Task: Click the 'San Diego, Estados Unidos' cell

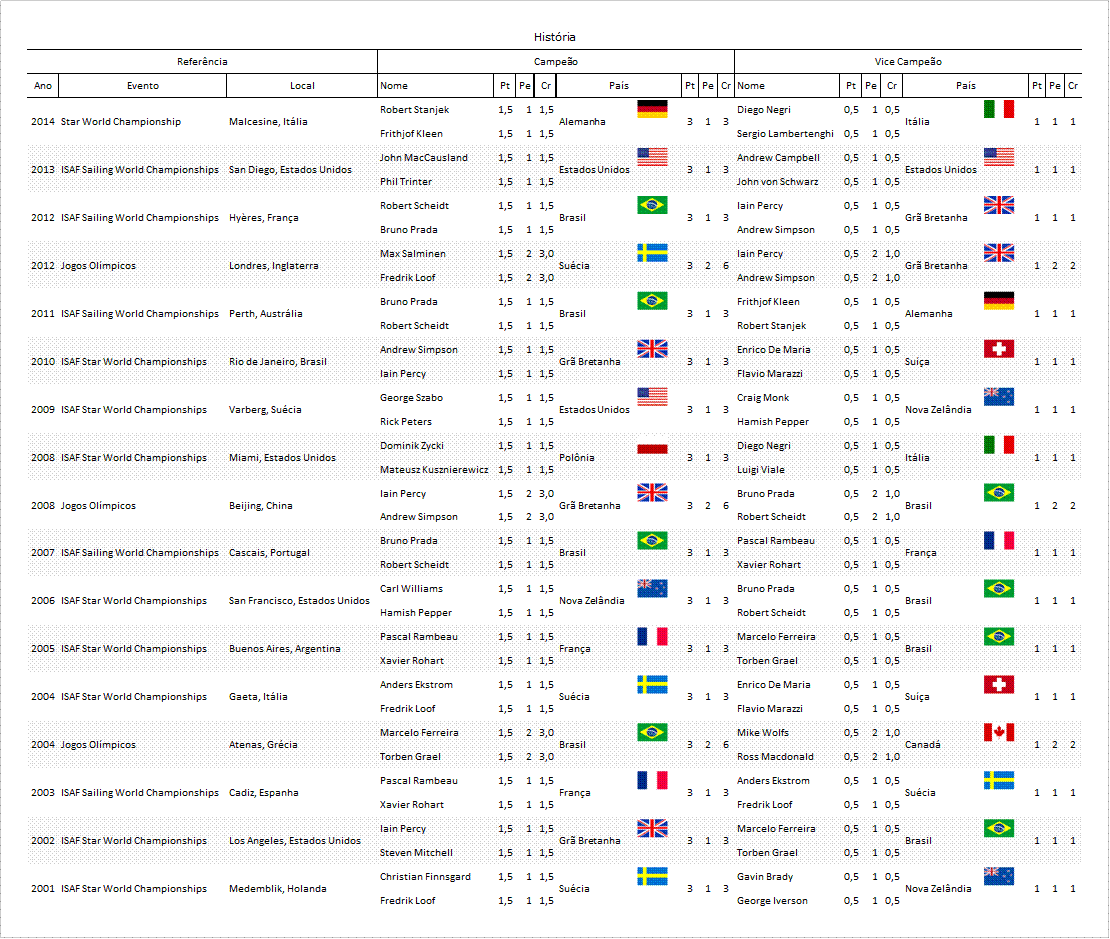Action: pyautogui.click(x=290, y=170)
